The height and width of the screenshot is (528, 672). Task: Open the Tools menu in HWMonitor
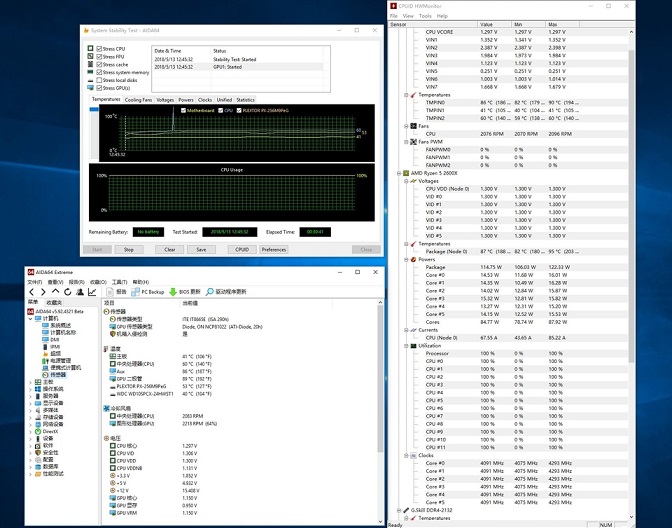[x=425, y=16]
